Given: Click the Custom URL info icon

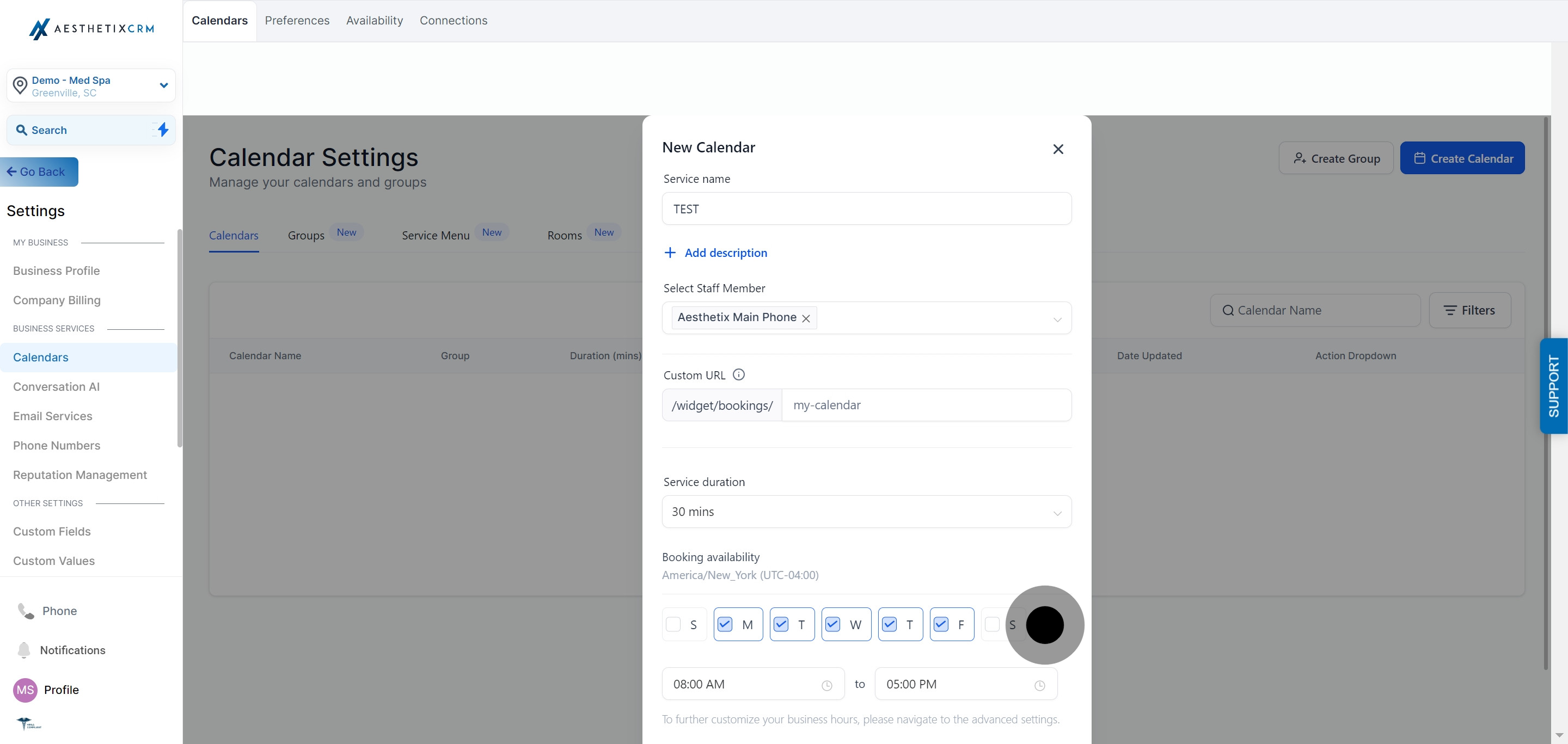Looking at the screenshot, I should 738,375.
